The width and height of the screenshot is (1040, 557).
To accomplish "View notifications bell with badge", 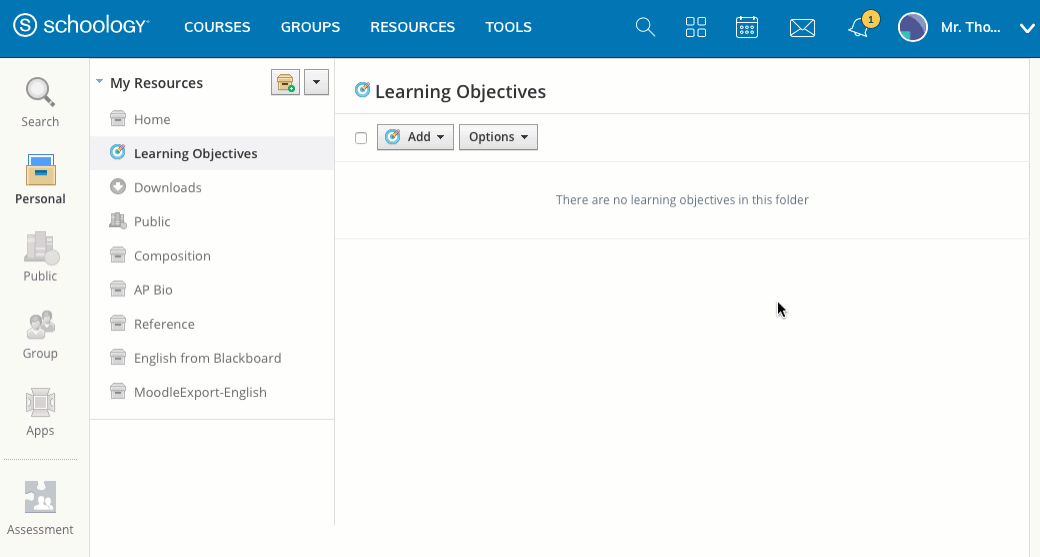I will (x=859, y=28).
